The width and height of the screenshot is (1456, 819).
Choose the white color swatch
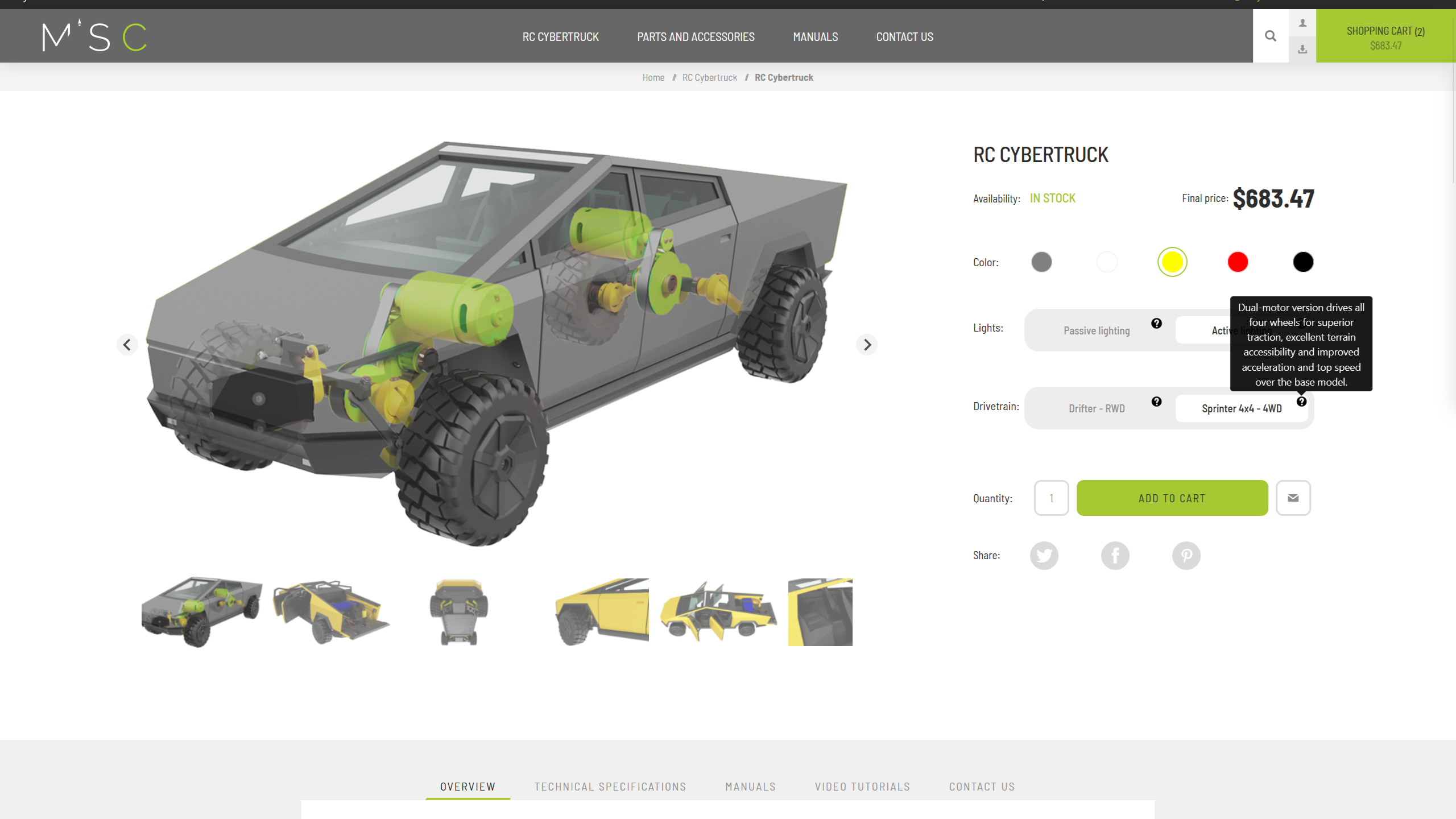tap(1107, 262)
